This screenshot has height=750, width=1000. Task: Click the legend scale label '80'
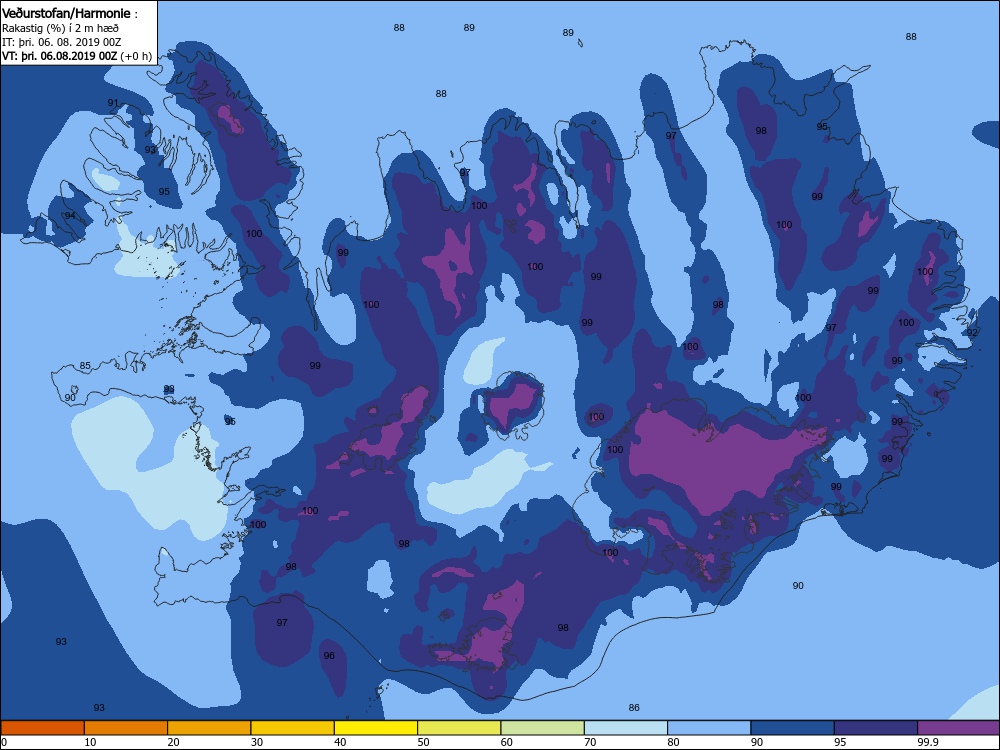(x=673, y=742)
